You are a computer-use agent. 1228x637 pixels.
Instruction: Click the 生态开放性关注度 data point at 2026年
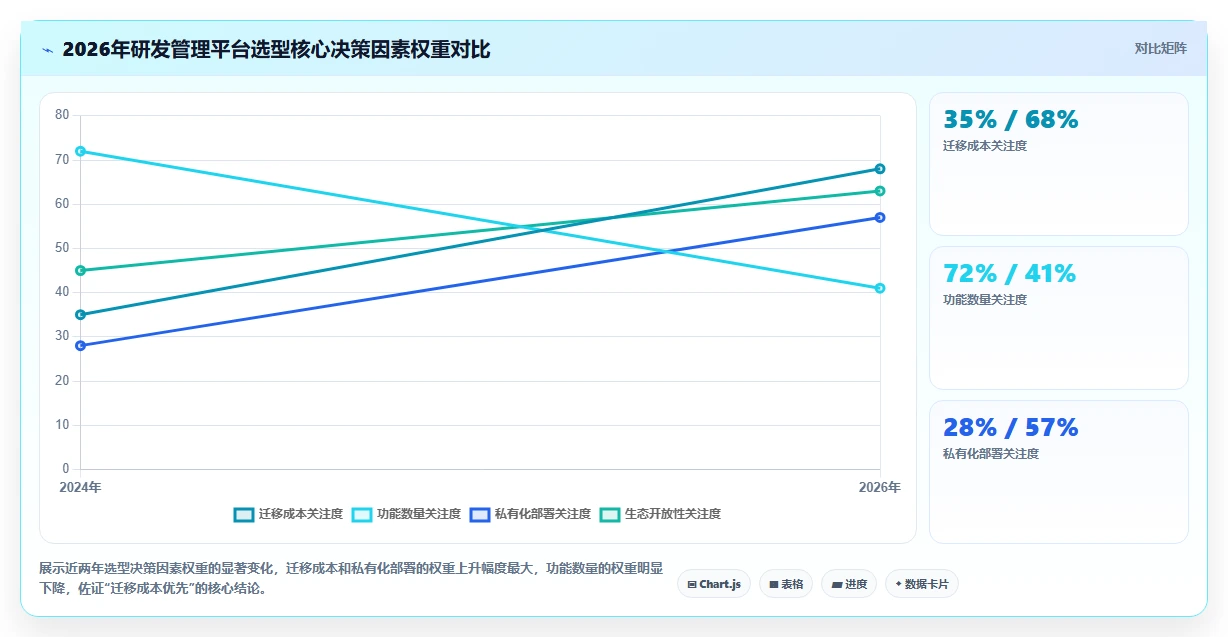click(880, 191)
